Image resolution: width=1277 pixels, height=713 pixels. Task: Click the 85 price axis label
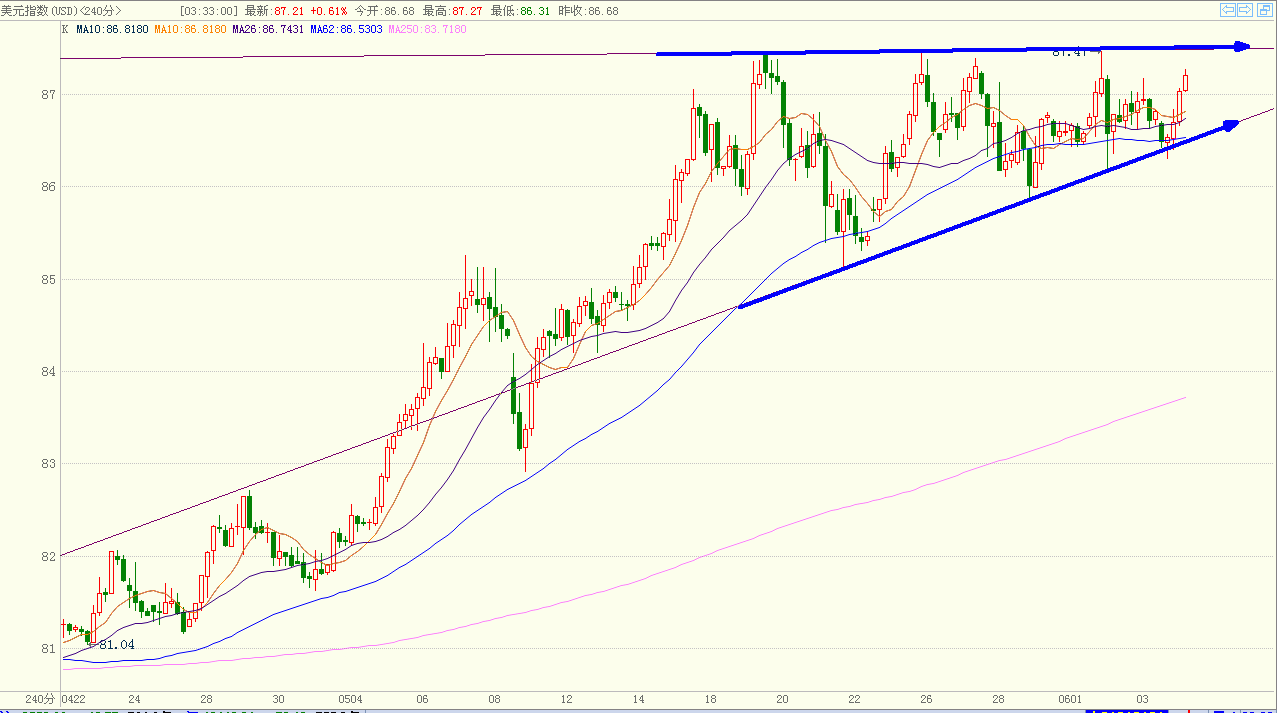(x=47, y=280)
